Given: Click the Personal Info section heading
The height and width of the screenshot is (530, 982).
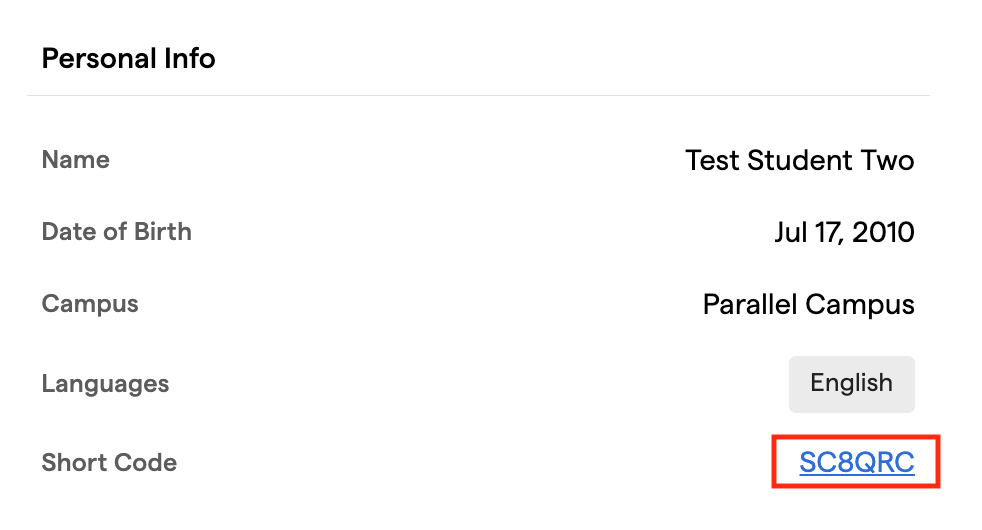Looking at the screenshot, I should (x=128, y=59).
